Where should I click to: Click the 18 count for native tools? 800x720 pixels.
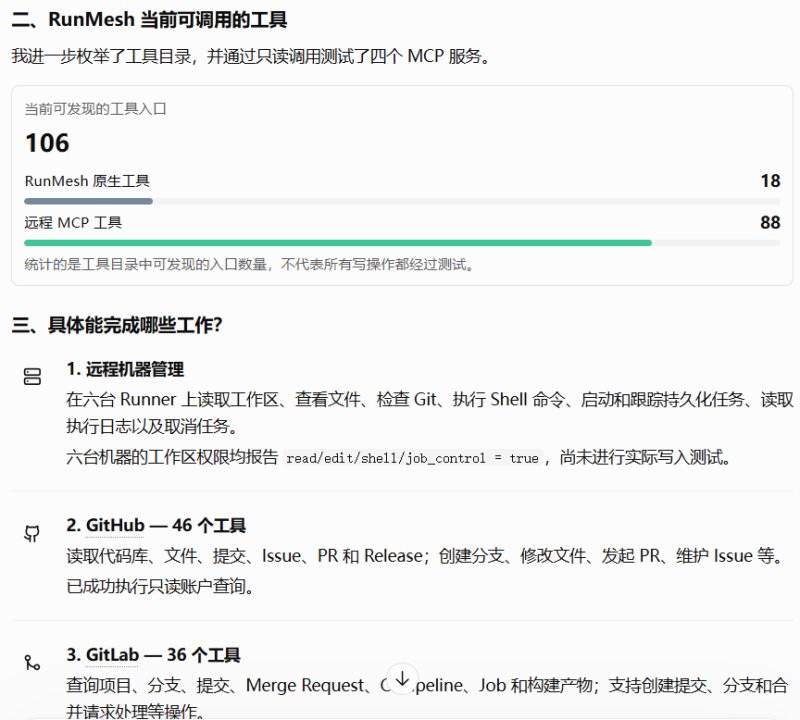pyautogui.click(x=770, y=181)
